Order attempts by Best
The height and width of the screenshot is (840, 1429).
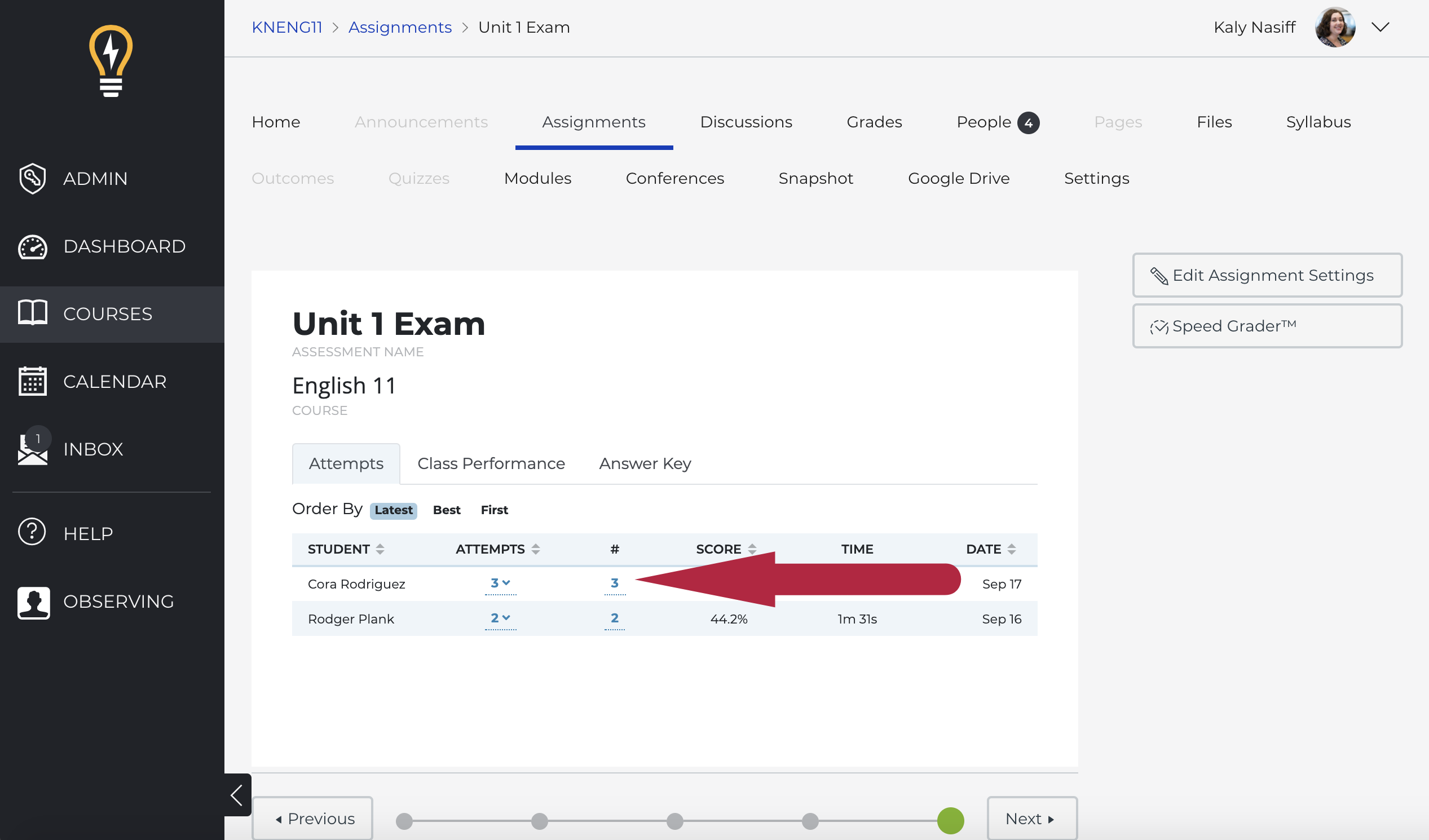pos(447,510)
